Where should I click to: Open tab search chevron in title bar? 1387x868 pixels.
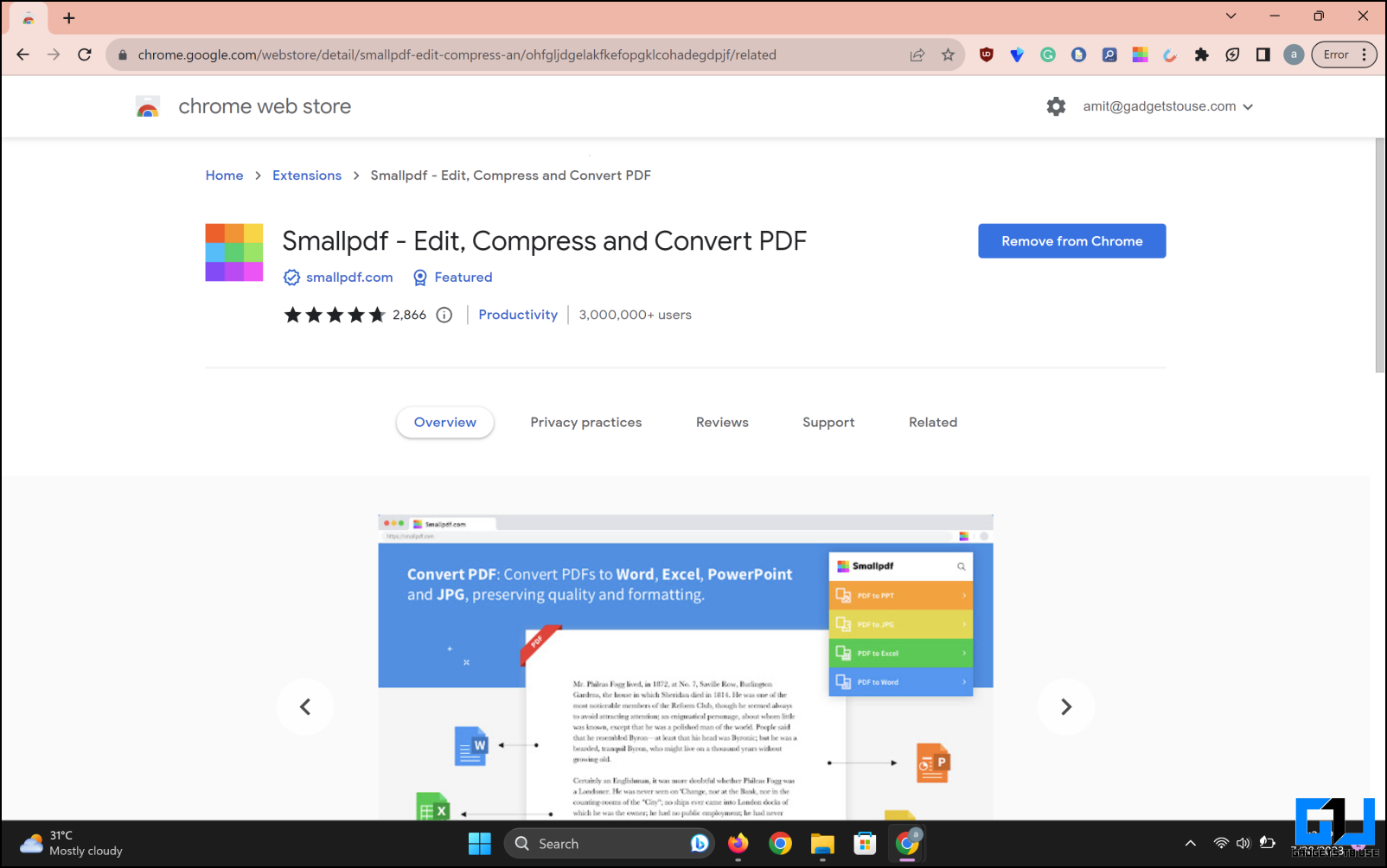[1230, 16]
